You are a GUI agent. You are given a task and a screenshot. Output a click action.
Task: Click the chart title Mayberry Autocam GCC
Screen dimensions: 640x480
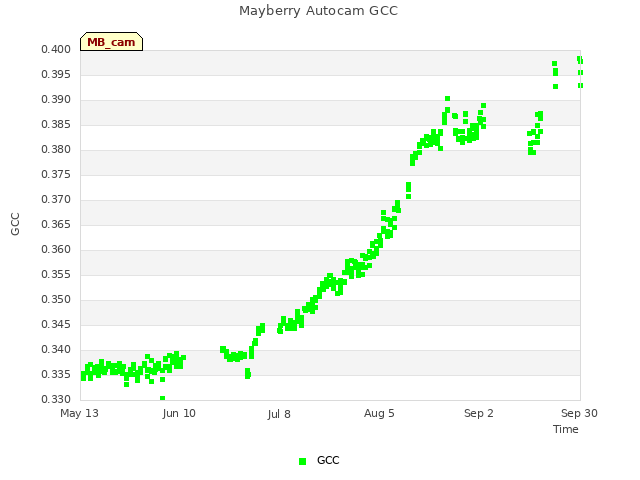click(318, 11)
